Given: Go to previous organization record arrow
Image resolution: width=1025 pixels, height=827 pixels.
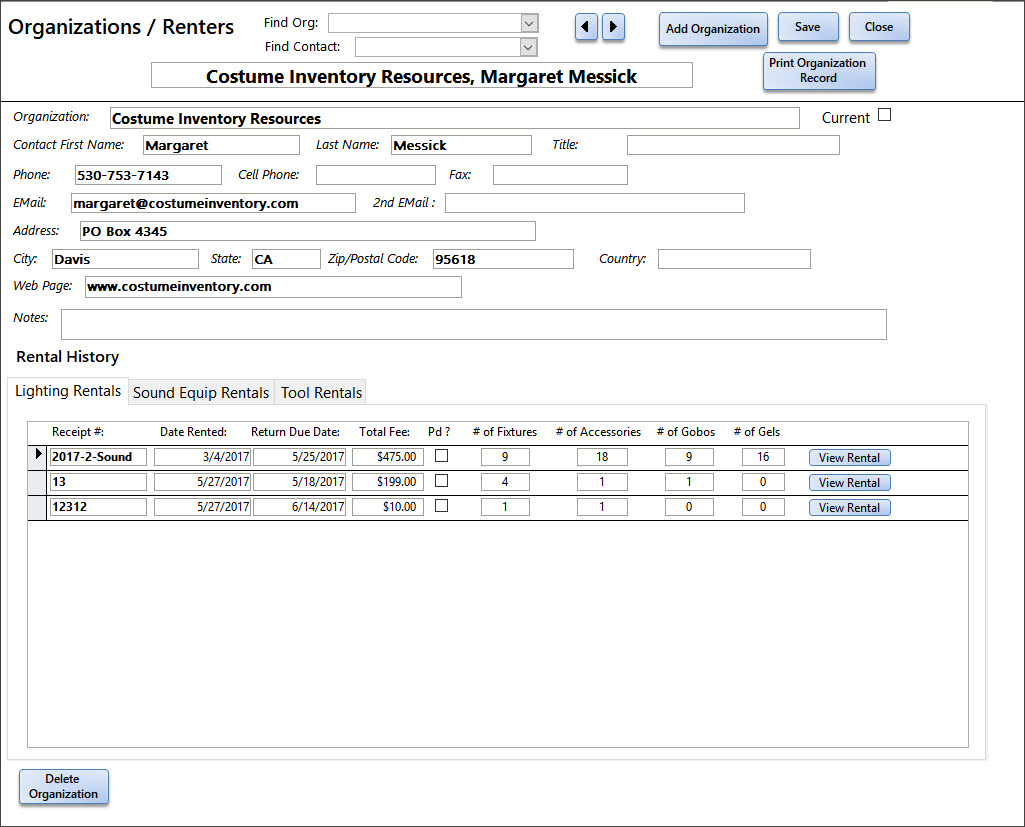Looking at the screenshot, I should [587, 27].
